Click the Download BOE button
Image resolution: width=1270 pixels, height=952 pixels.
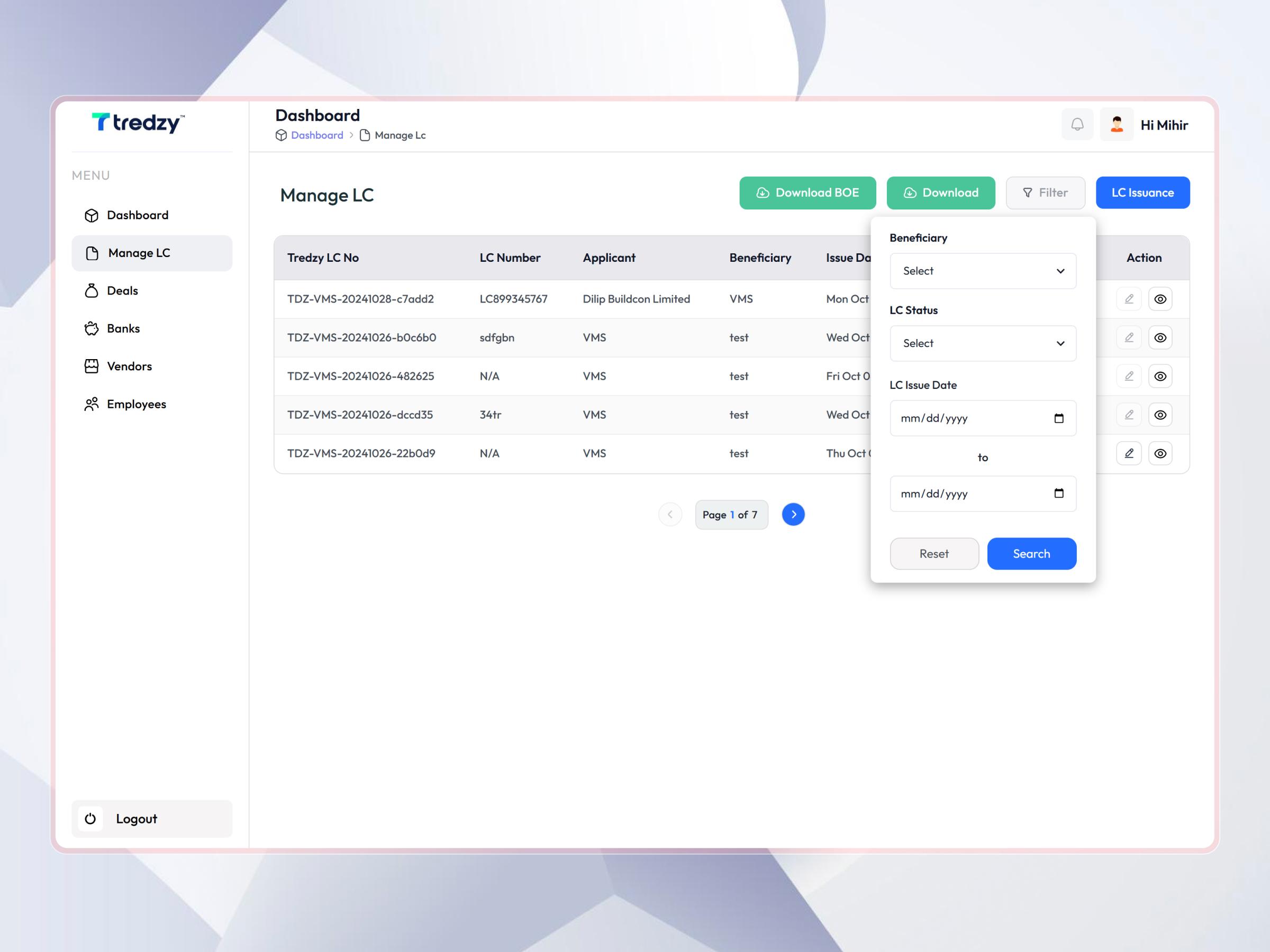(807, 192)
